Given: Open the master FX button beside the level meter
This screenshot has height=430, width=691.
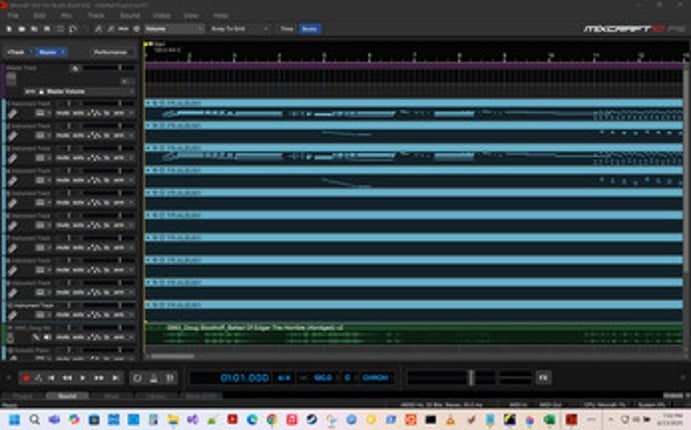Looking at the screenshot, I should coord(543,378).
